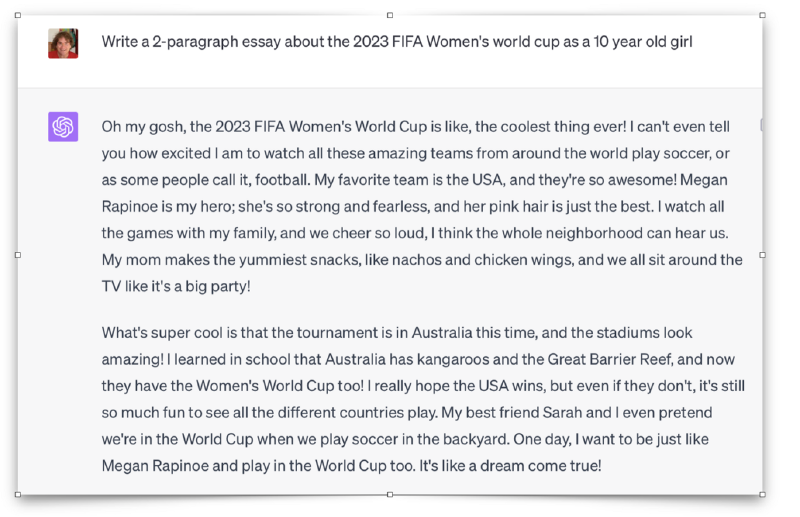This screenshot has width=800, height=517.
Task: Click the right-middle selection handle
Action: (762, 255)
